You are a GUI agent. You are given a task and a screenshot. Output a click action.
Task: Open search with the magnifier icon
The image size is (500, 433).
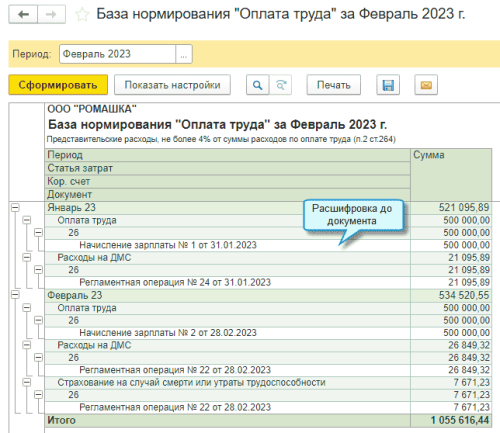(257, 85)
